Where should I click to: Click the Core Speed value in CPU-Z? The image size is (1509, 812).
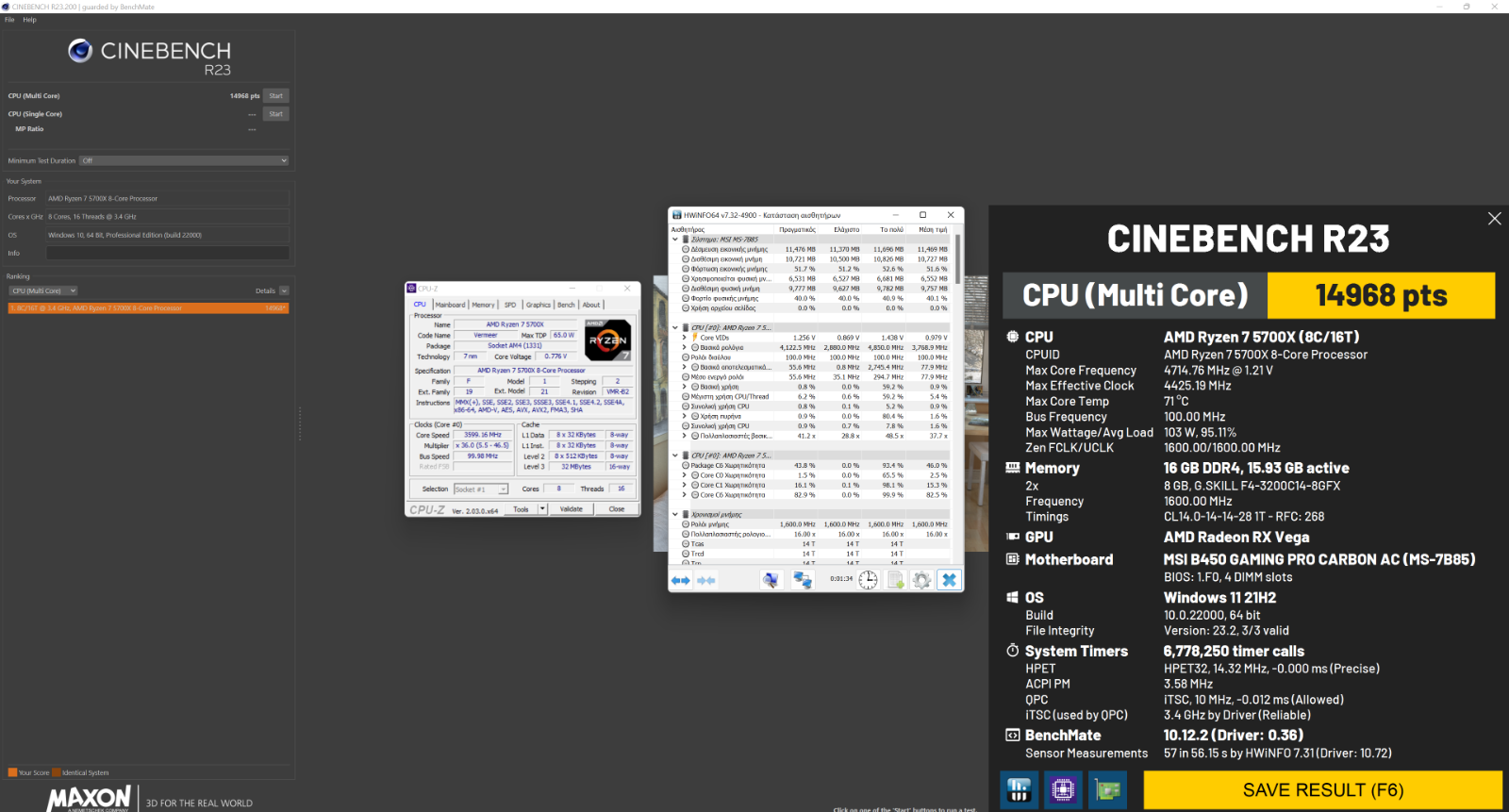pos(482,435)
